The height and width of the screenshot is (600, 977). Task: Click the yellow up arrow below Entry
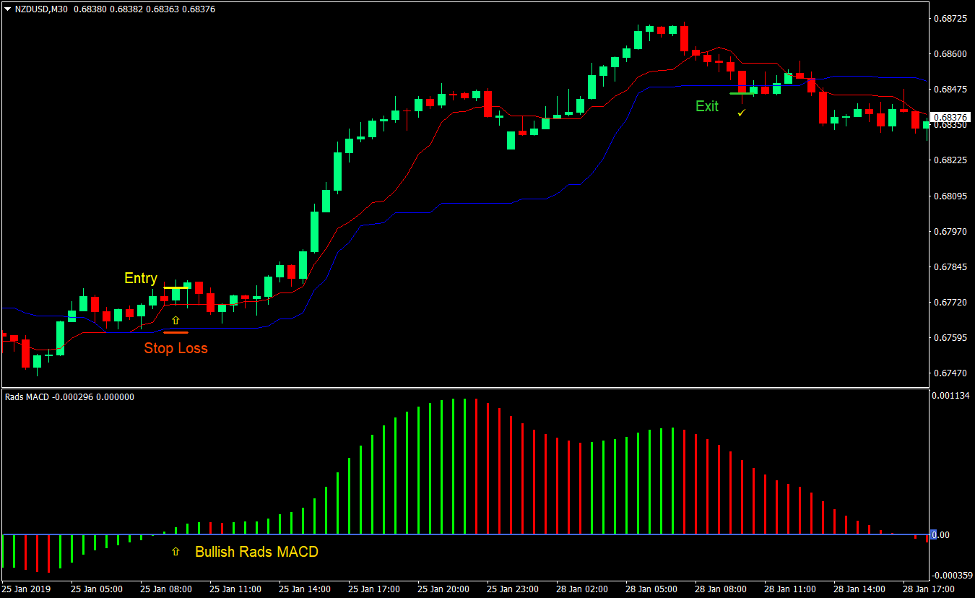(176, 318)
